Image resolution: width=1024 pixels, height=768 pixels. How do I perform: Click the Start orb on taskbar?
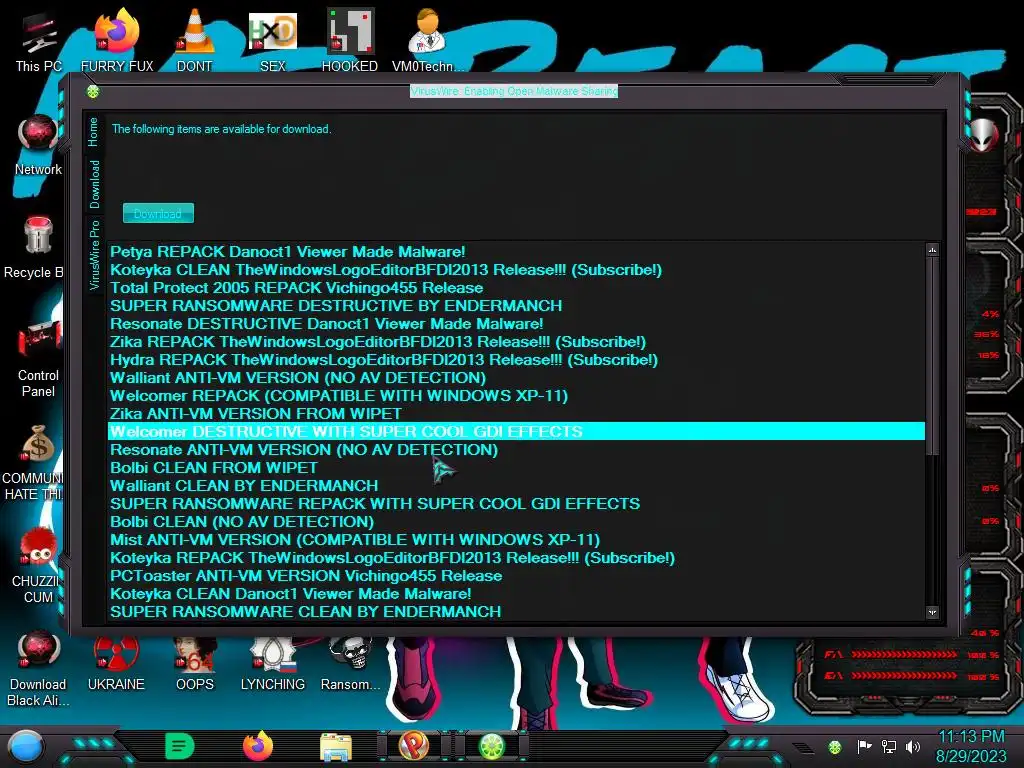(x=26, y=746)
